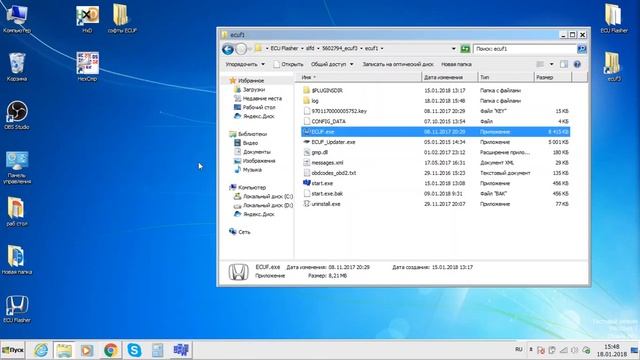This screenshot has width=640, height=360.
Task: Expand the Общий доступ dropdown
Action: tap(332, 64)
